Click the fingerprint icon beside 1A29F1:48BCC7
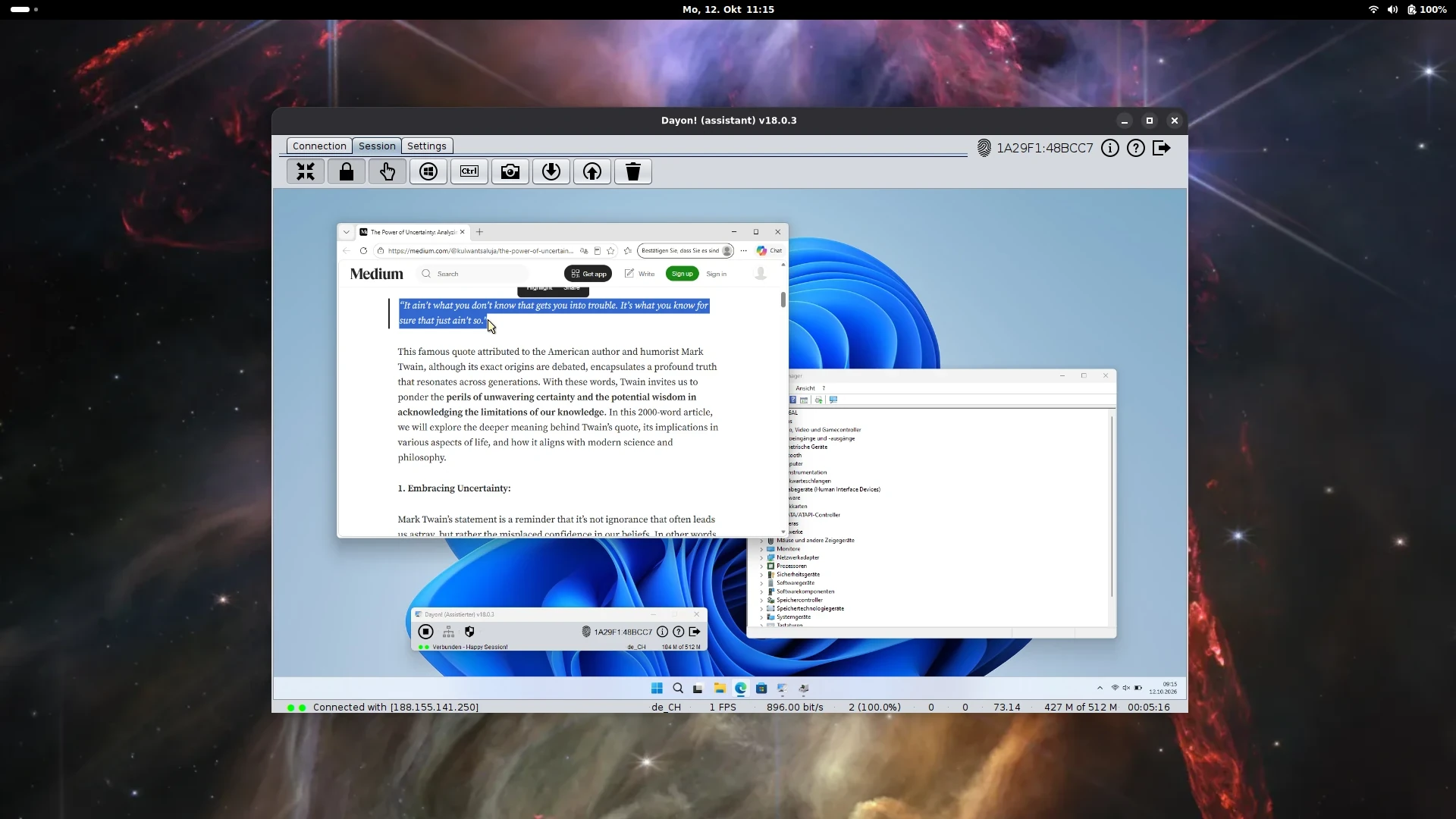Screen dimensions: 1456x819 (984, 148)
